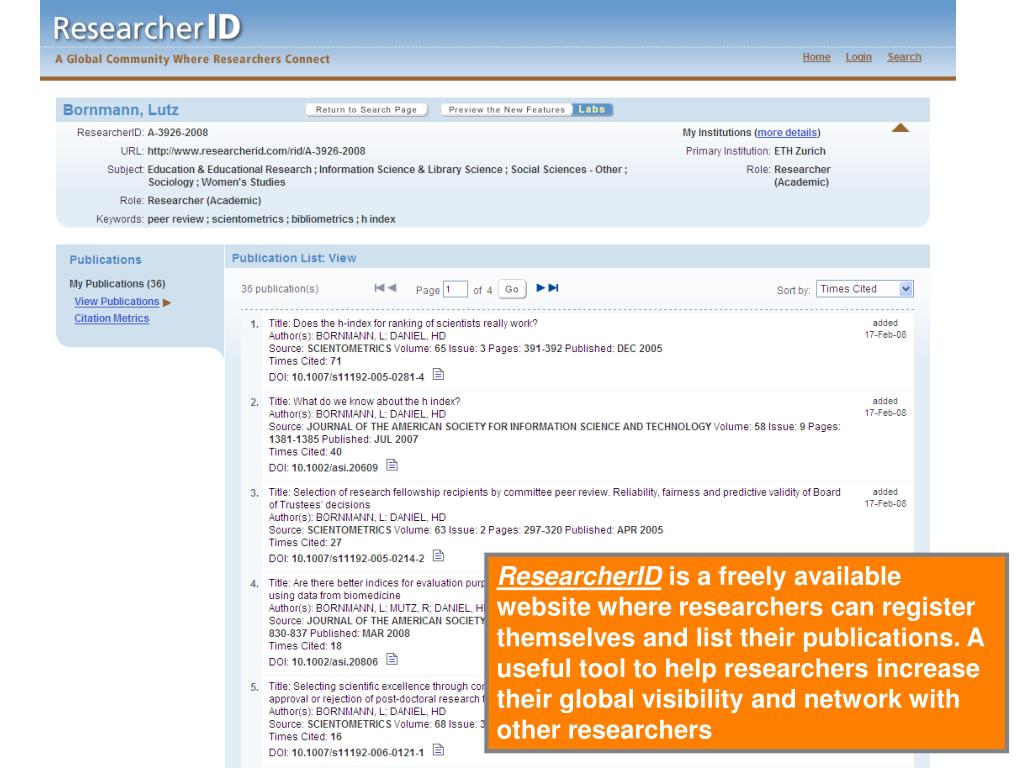Open the Login link
1024x768 pixels.
click(858, 57)
